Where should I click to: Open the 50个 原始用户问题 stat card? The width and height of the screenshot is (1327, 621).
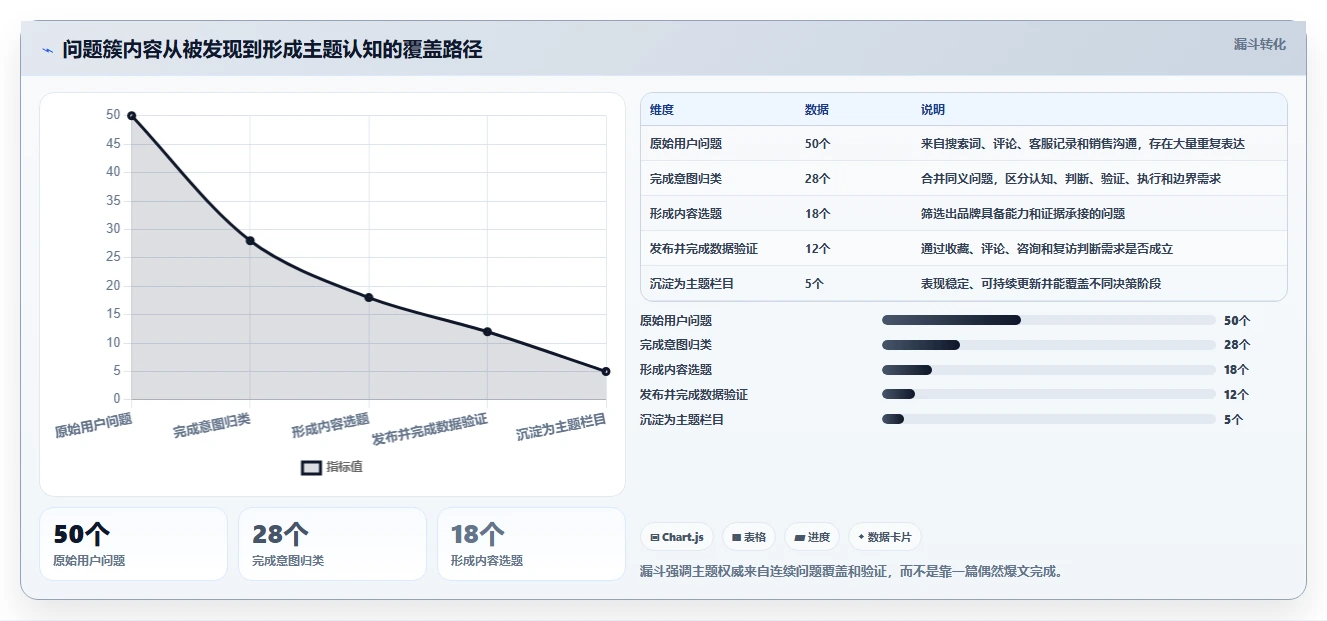(x=133, y=544)
